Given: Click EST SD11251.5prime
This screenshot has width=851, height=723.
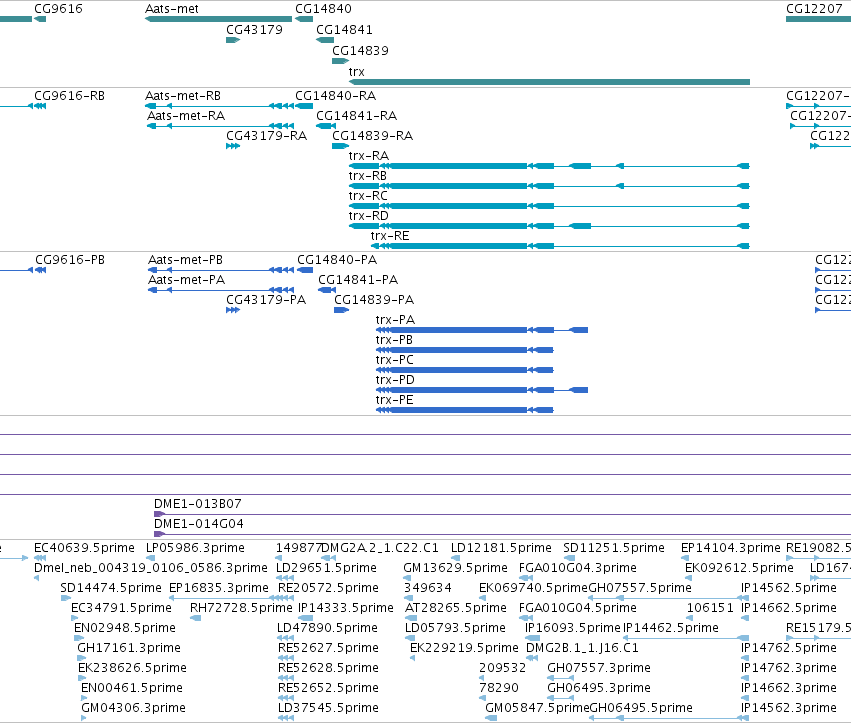Looking at the screenshot, I should click(x=614, y=548).
